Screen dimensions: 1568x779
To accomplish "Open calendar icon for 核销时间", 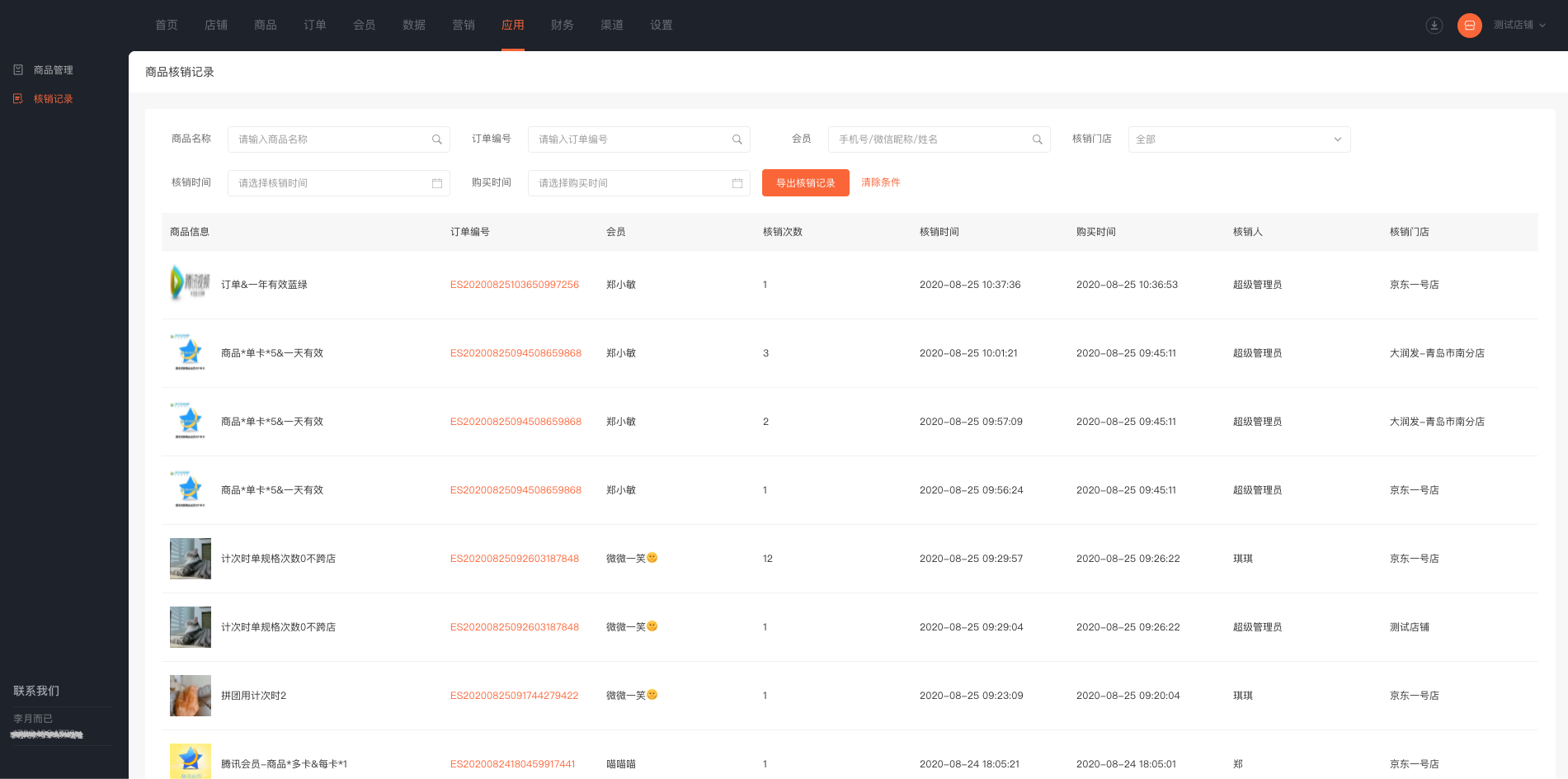I will [x=437, y=183].
